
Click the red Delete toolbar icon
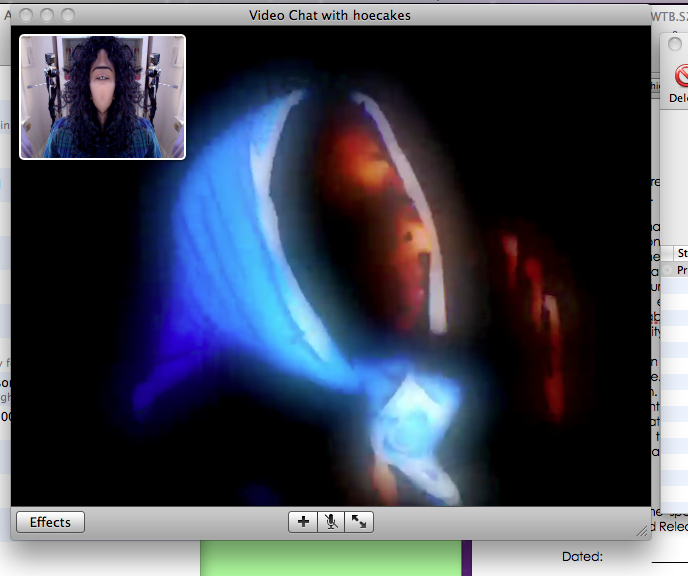coord(680,78)
